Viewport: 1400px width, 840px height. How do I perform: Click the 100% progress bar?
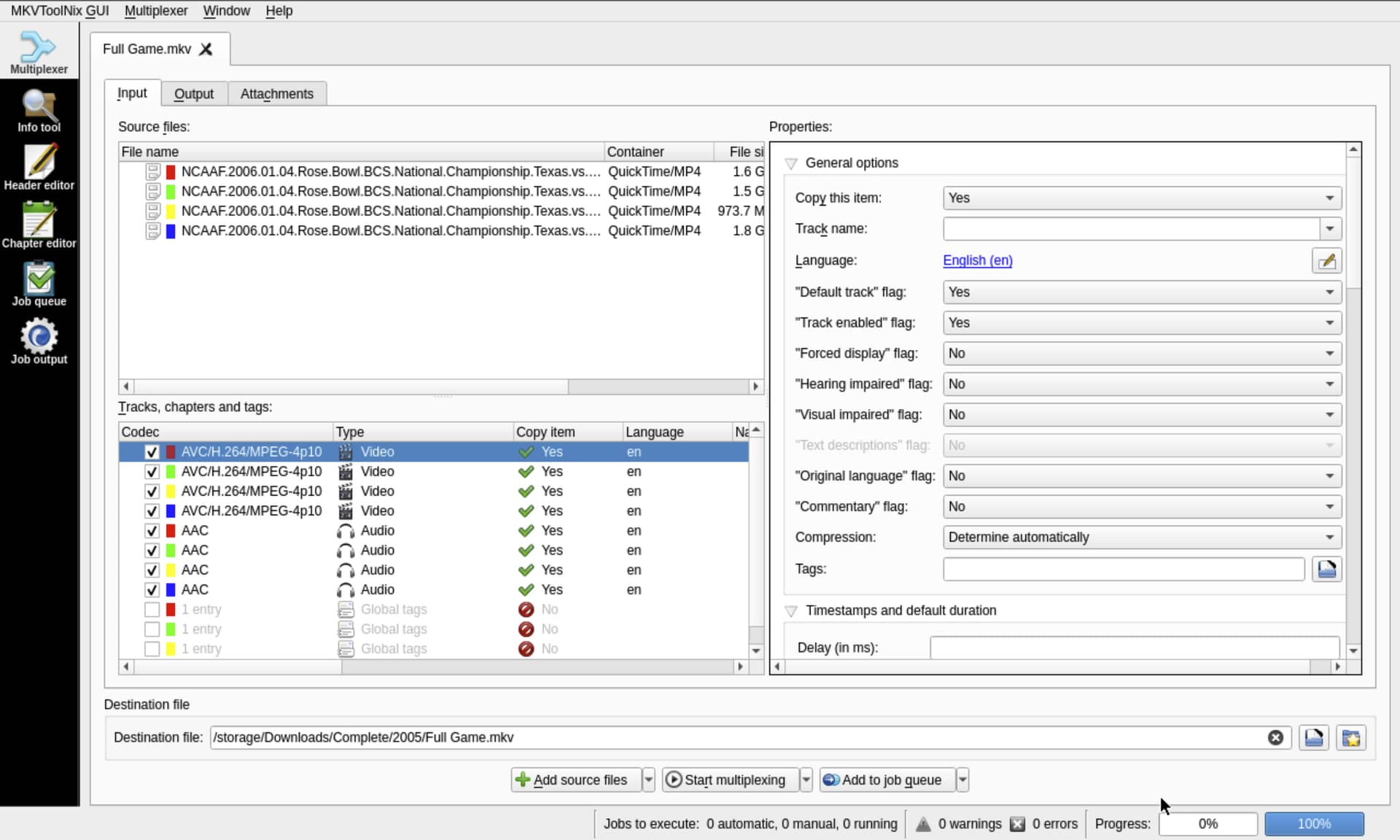pyautogui.click(x=1314, y=824)
